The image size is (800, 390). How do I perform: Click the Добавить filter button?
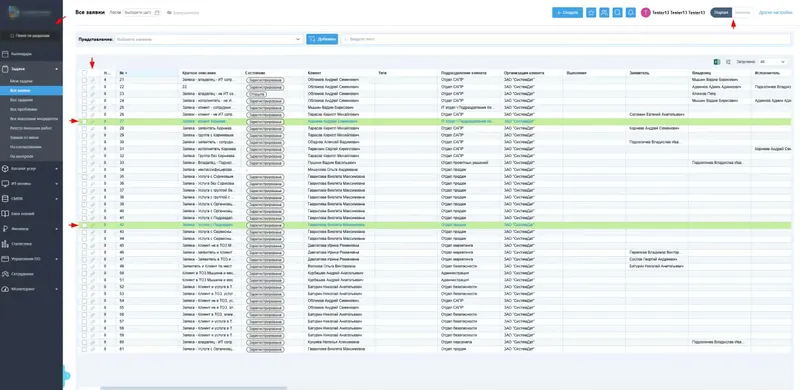pos(322,39)
